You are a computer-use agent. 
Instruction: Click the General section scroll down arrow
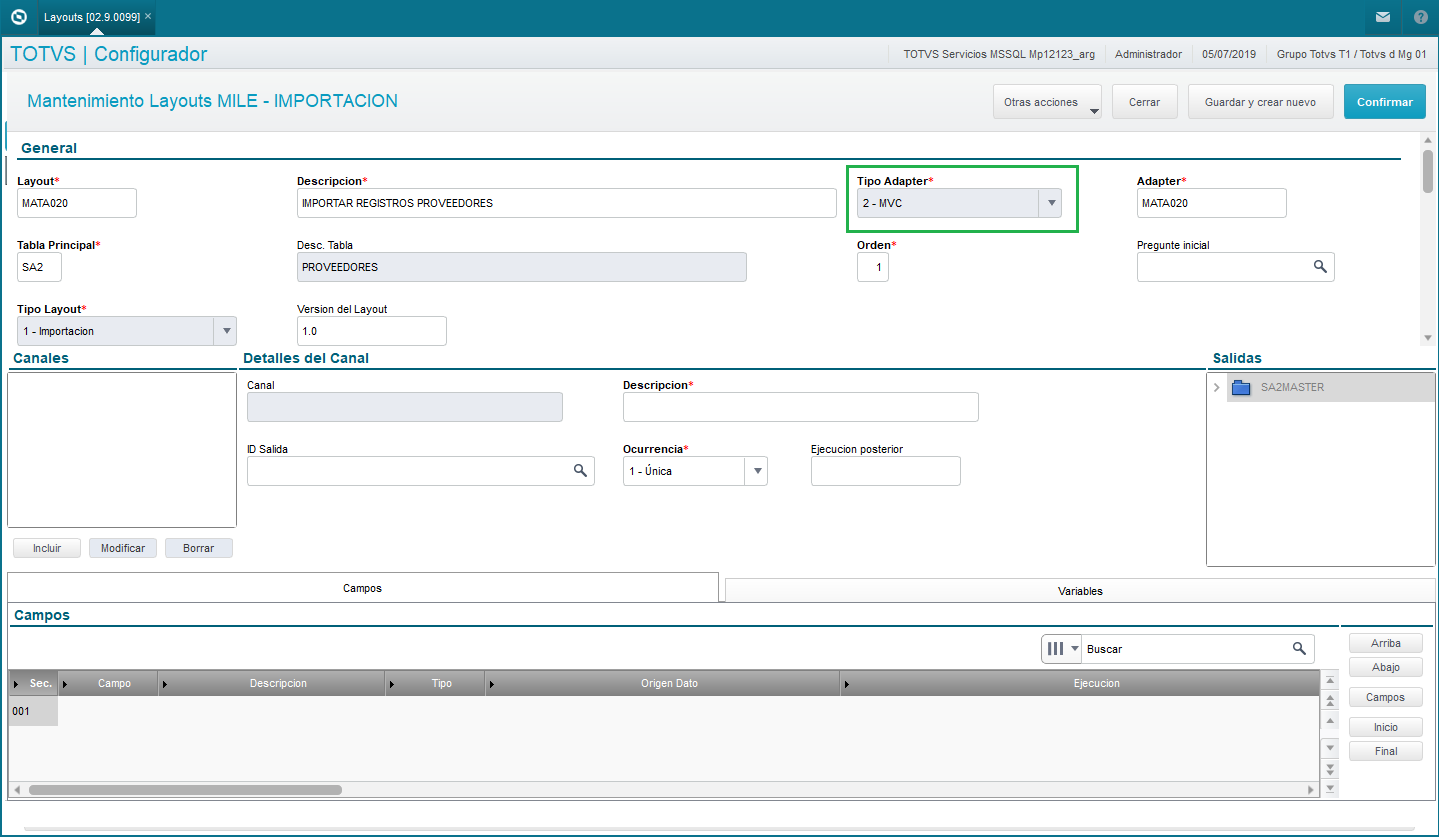coord(1428,338)
